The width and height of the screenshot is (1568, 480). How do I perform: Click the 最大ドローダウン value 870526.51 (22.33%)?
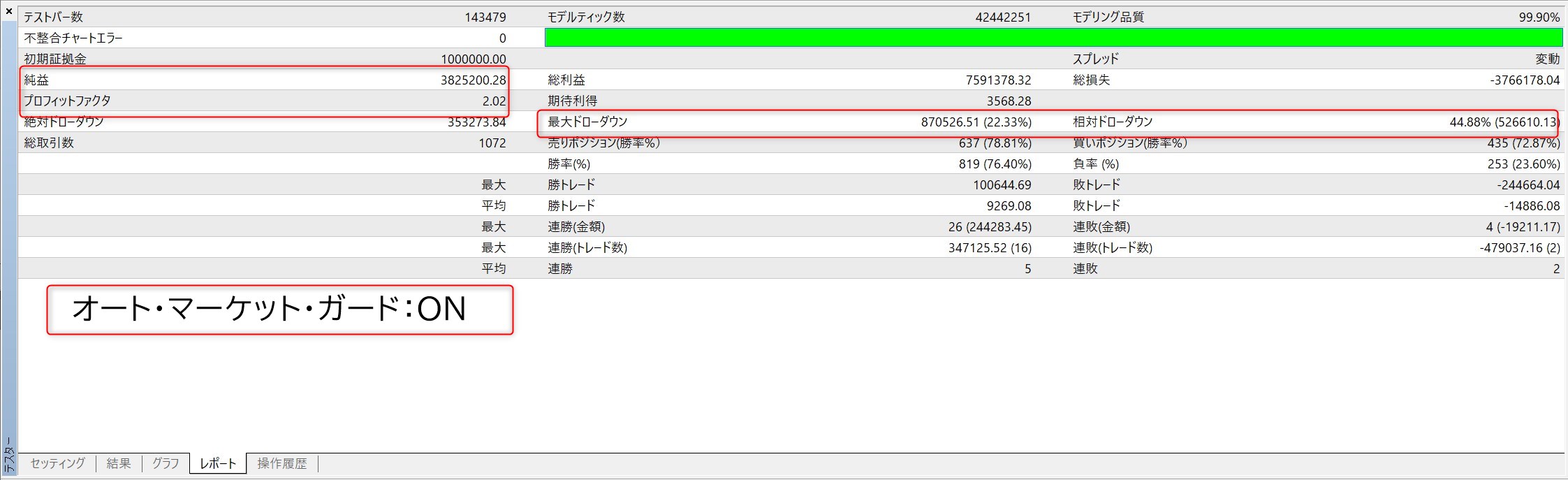click(x=976, y=122)
